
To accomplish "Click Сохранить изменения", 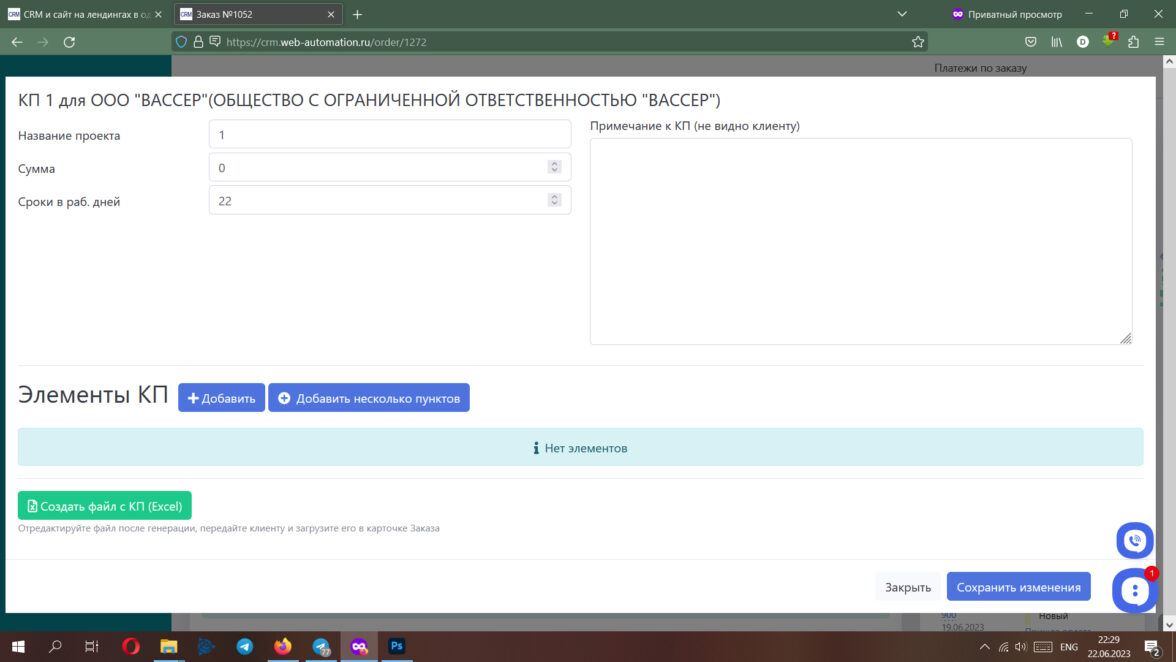I will pos(1018,587).
